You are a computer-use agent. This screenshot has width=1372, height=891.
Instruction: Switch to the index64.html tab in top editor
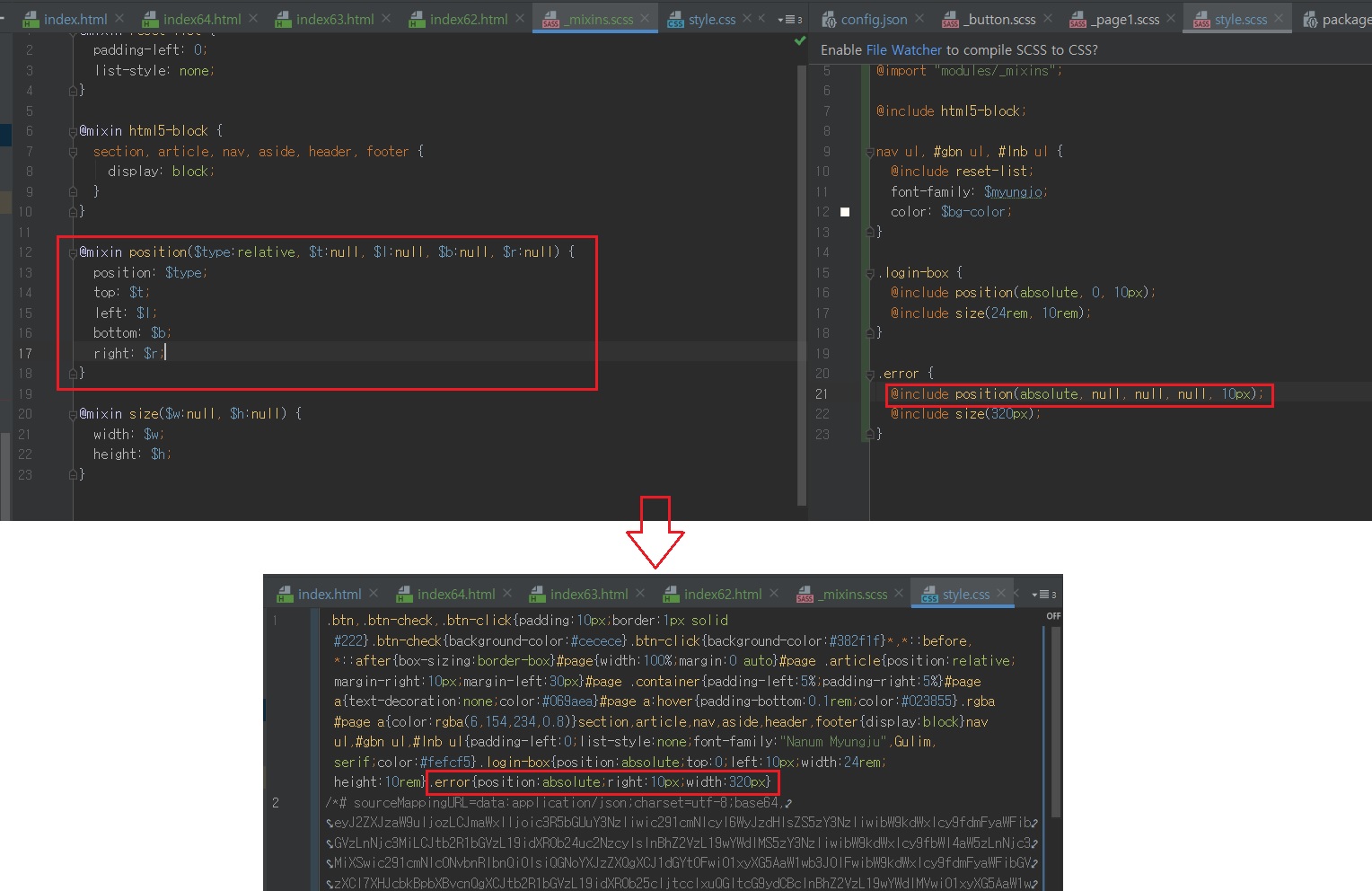coord(201,19)
